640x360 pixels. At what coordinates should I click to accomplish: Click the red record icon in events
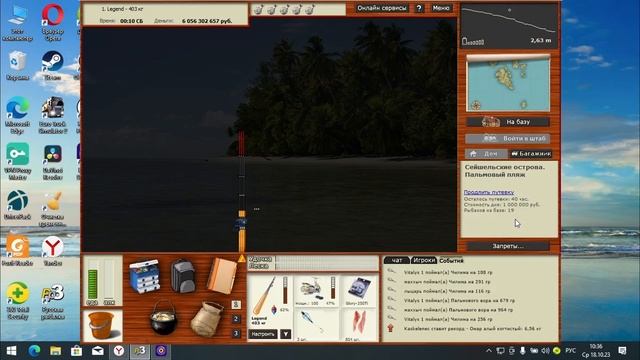[391, 328]
